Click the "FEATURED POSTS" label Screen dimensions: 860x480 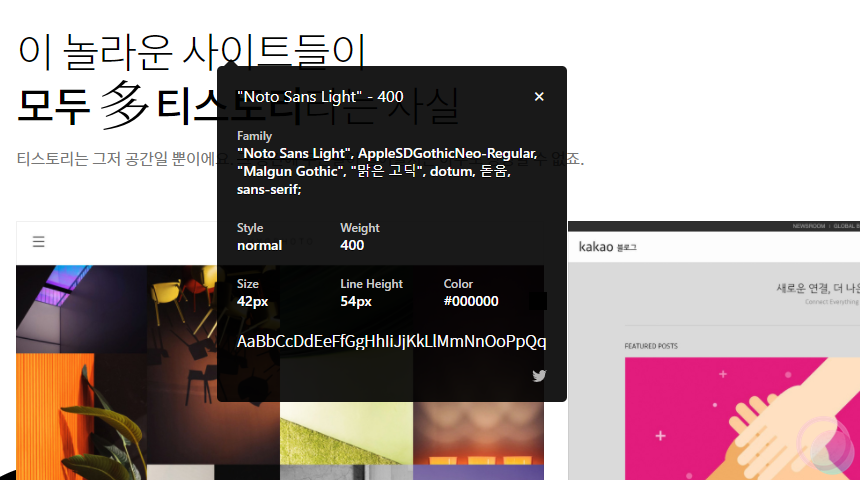coord(651,346)
